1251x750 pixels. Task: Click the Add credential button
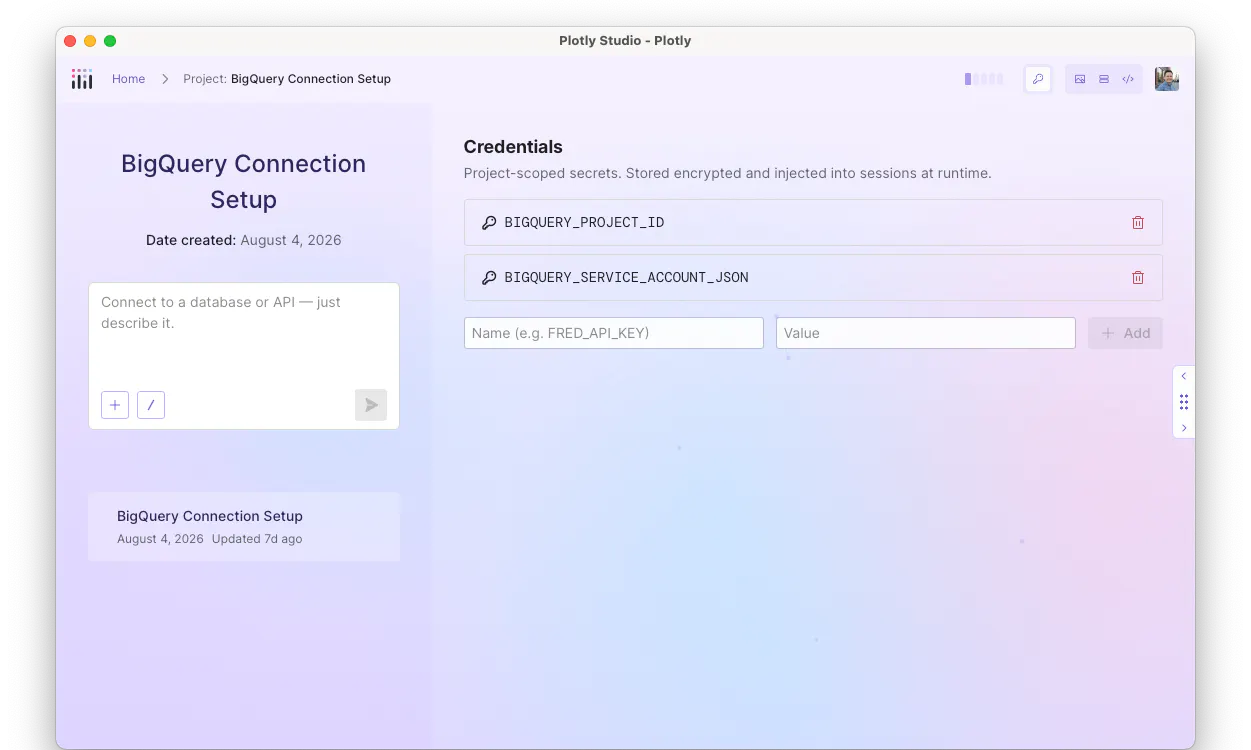pyautogui.click(x=1125, y=333)
